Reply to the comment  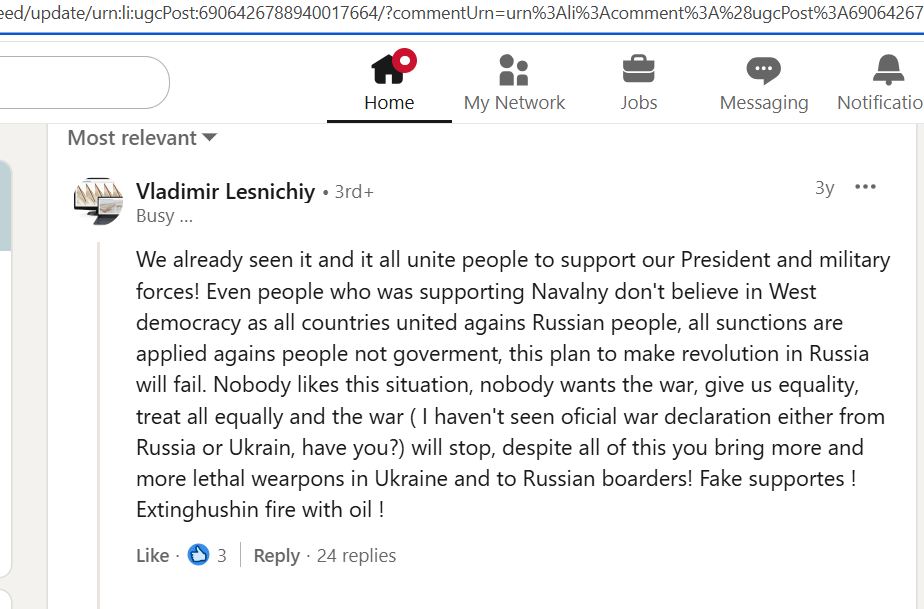pyautogui.click(x=276, y=556)
